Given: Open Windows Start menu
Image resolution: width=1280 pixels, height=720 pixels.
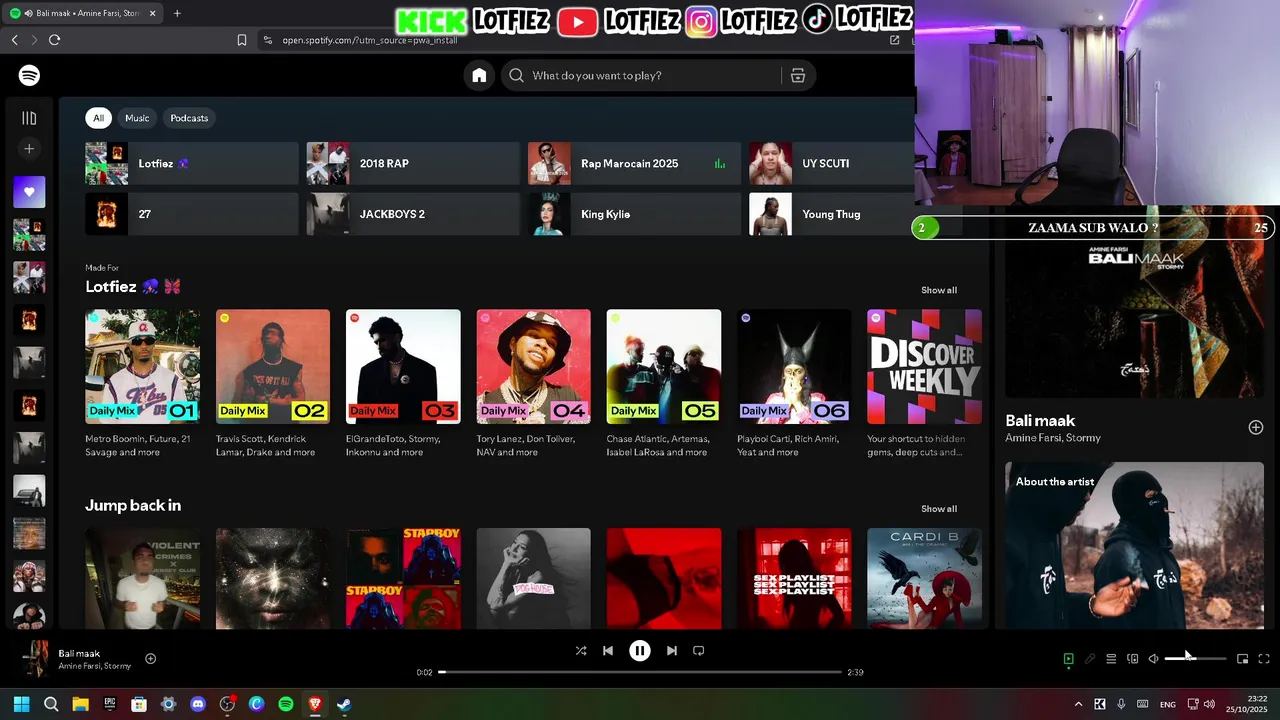Looking at the screenshot, I should tap(21, 704).
